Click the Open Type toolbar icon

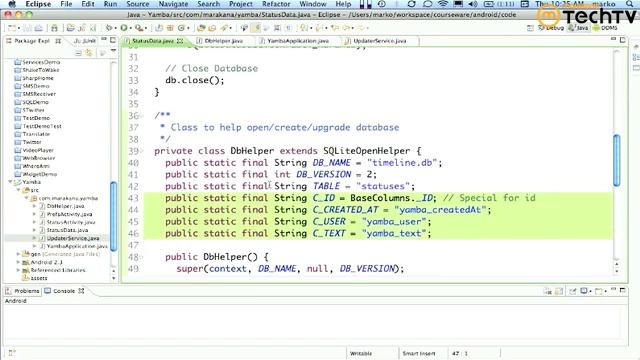201,28
